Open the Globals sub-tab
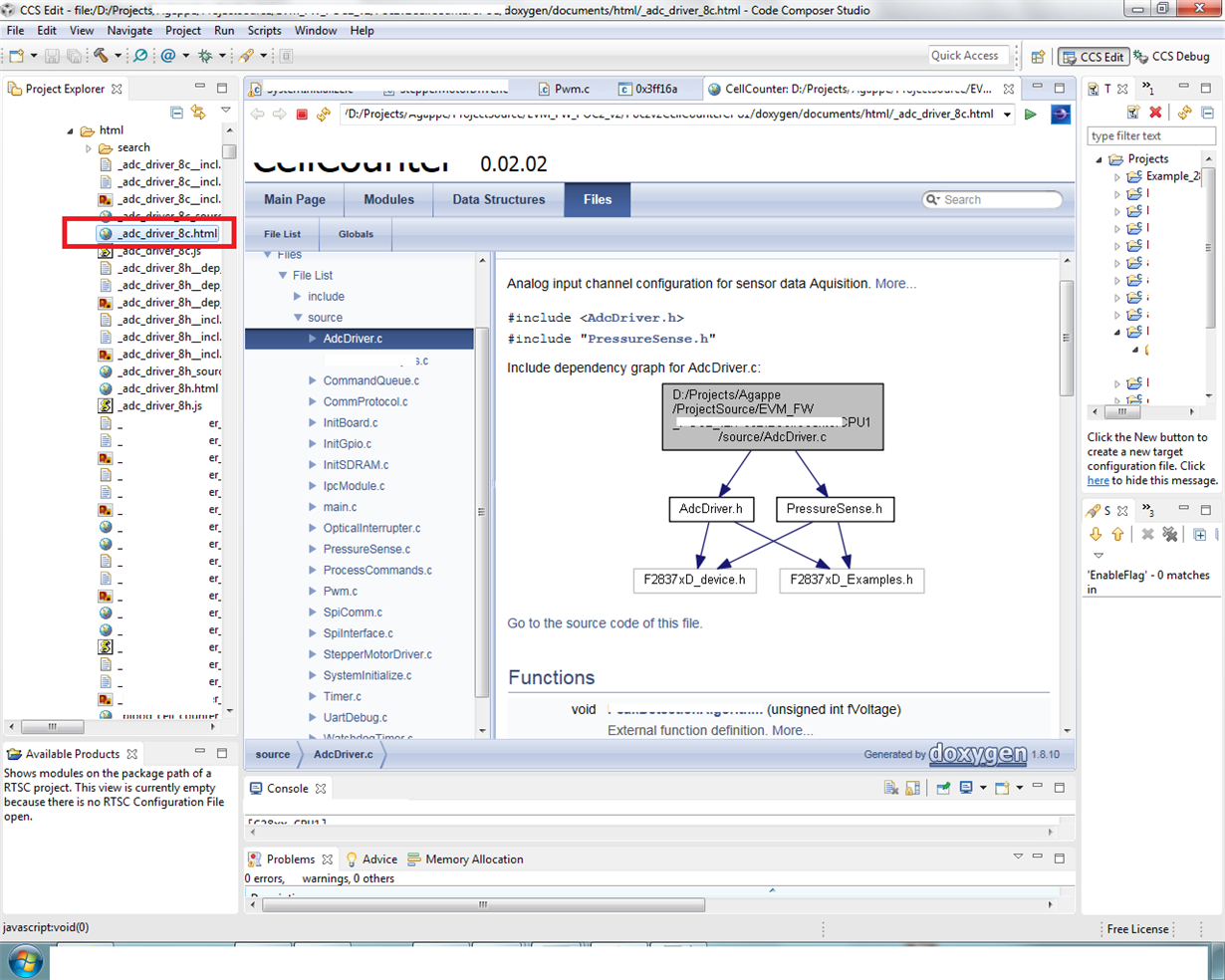Image resolution: width=1225 pixels, height=980 pixels. [x=356, y=234]
